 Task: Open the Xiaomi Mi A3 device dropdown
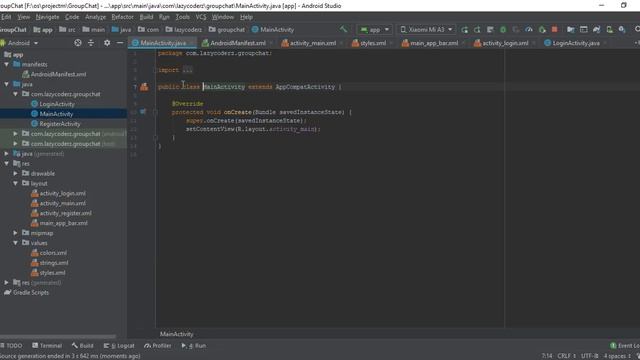(427, 29)
